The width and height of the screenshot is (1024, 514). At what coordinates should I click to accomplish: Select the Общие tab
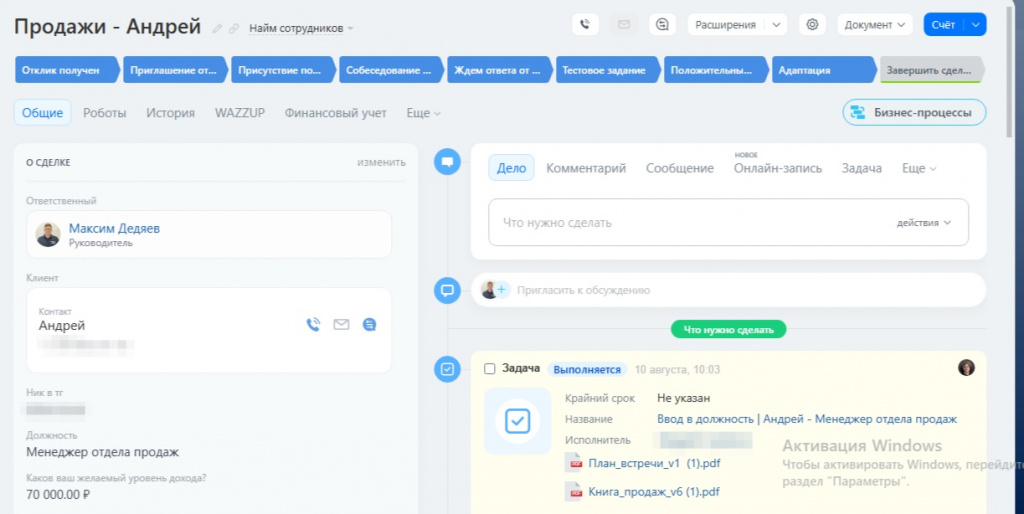pos(42,112)
